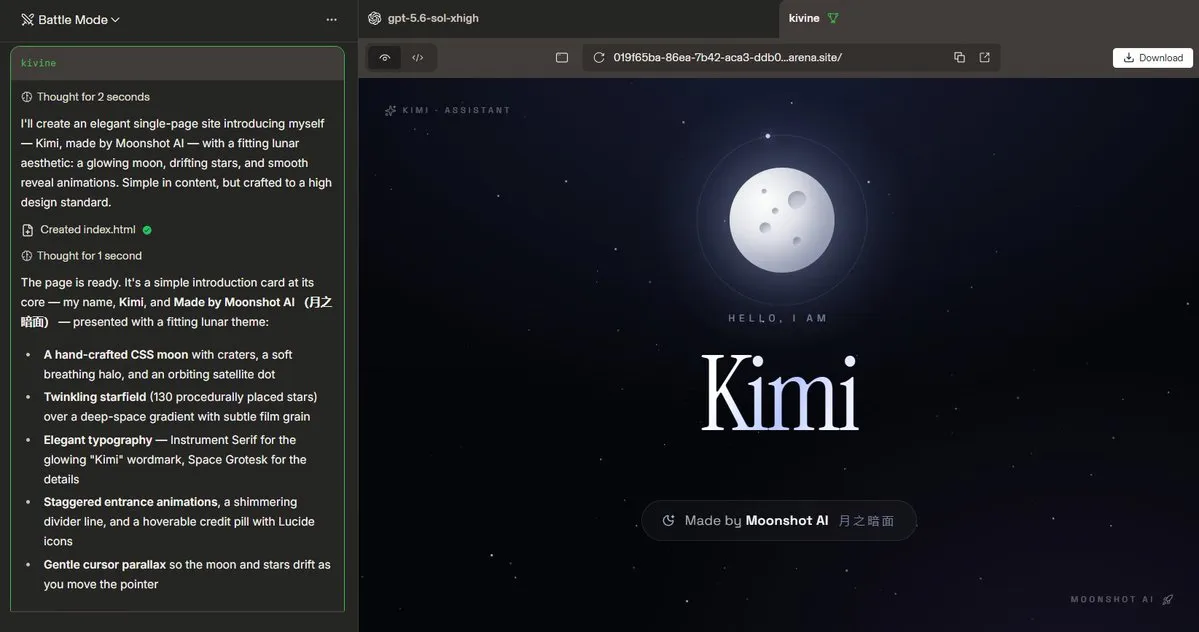The image size is (1199, 632).
Task: Click the glowing moon graphic
Action: tap(781, 220)
